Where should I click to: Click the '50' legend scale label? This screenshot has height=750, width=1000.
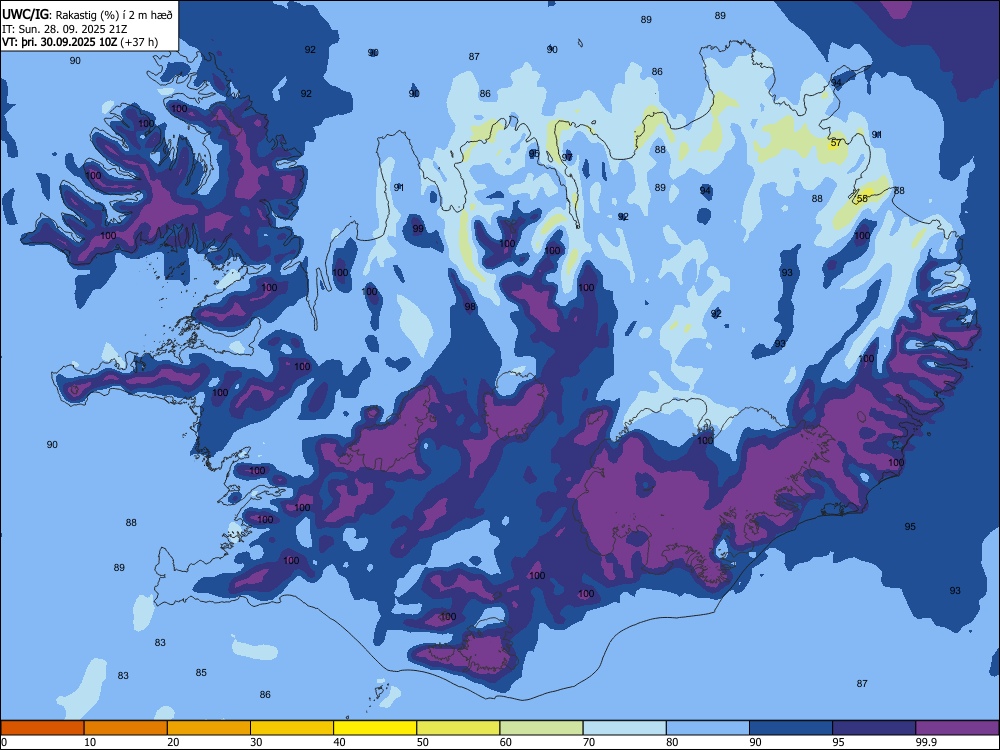tap(423, 742)
